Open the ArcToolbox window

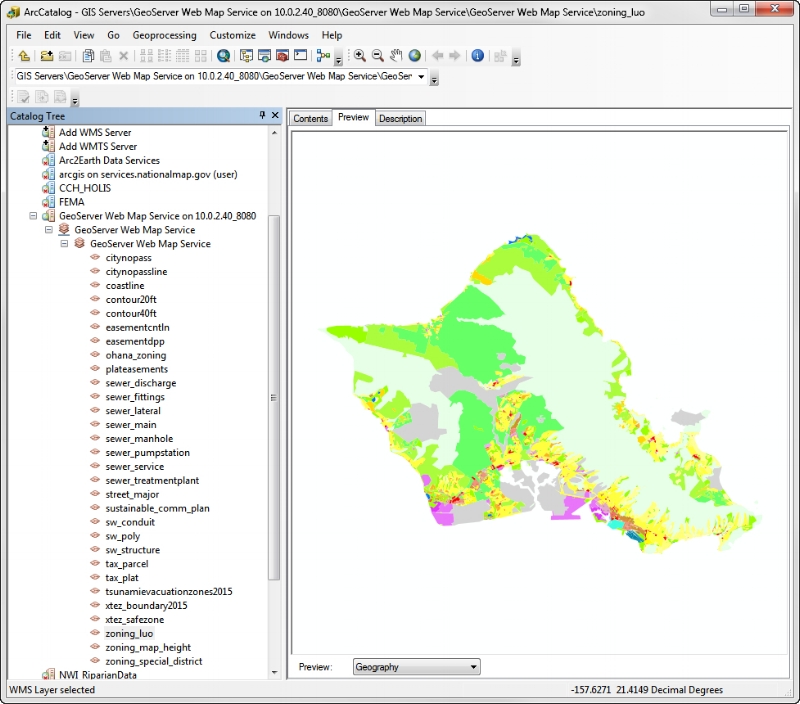pos(282,56)
